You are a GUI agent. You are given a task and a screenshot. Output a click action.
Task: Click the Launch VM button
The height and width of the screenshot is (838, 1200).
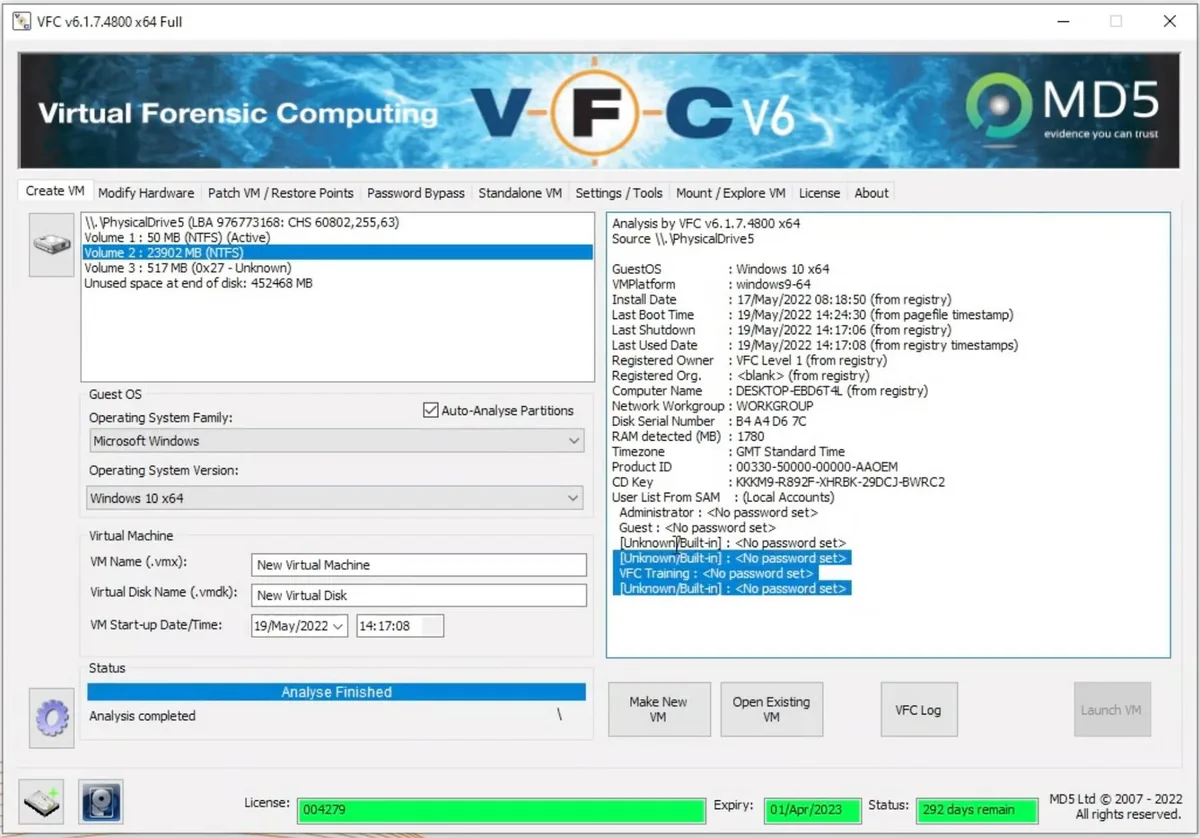(1112, 710)
